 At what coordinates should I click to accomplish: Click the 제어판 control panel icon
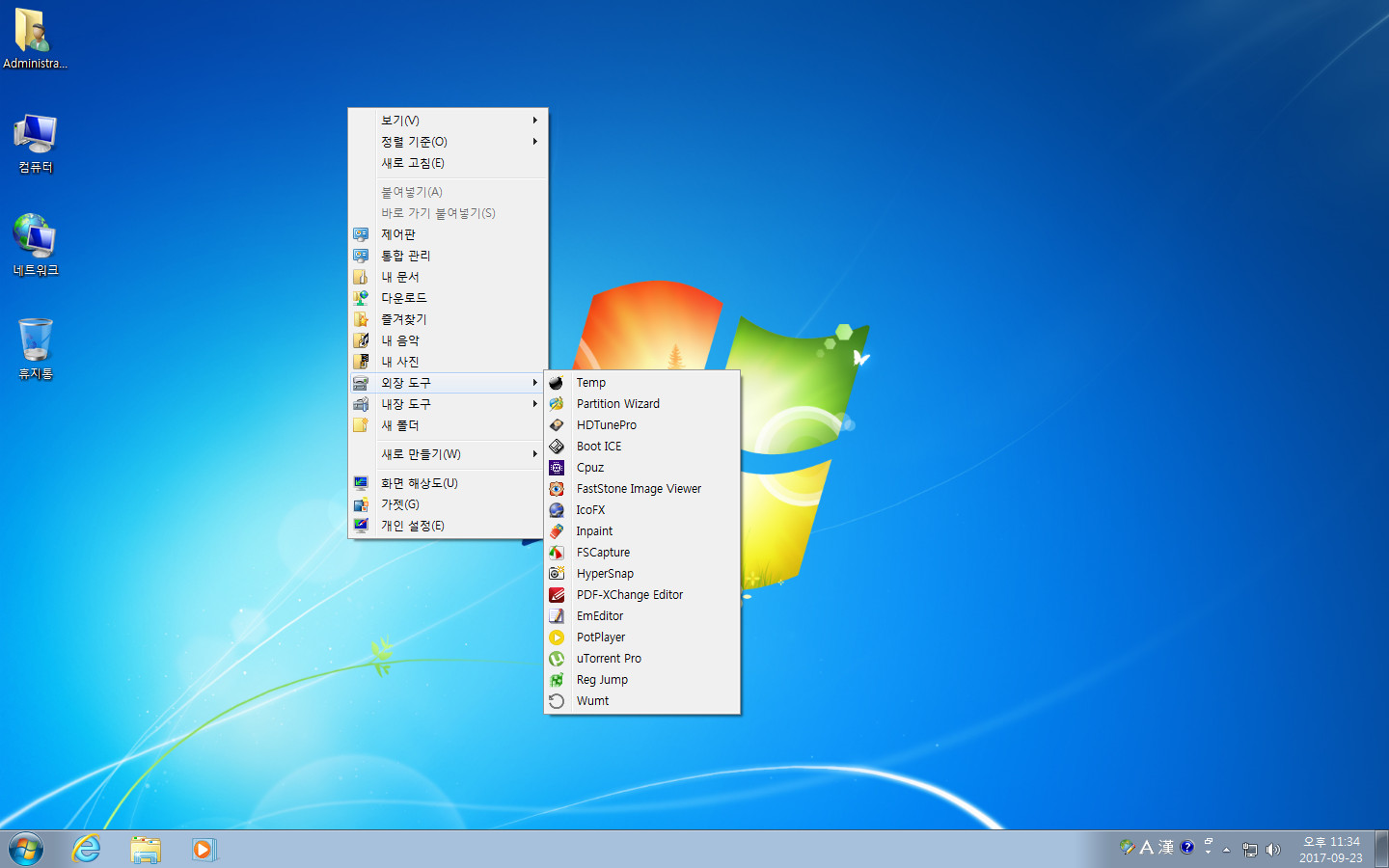tap(361, 234)
